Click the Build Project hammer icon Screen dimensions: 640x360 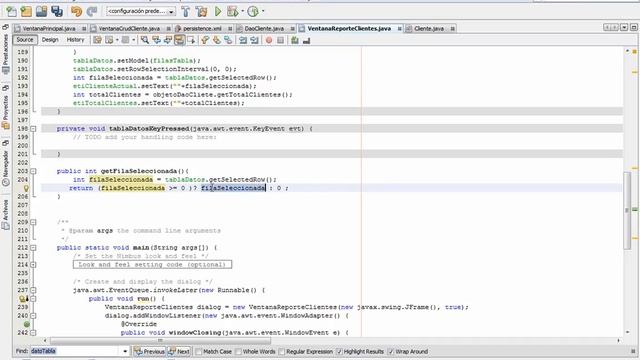186,11
